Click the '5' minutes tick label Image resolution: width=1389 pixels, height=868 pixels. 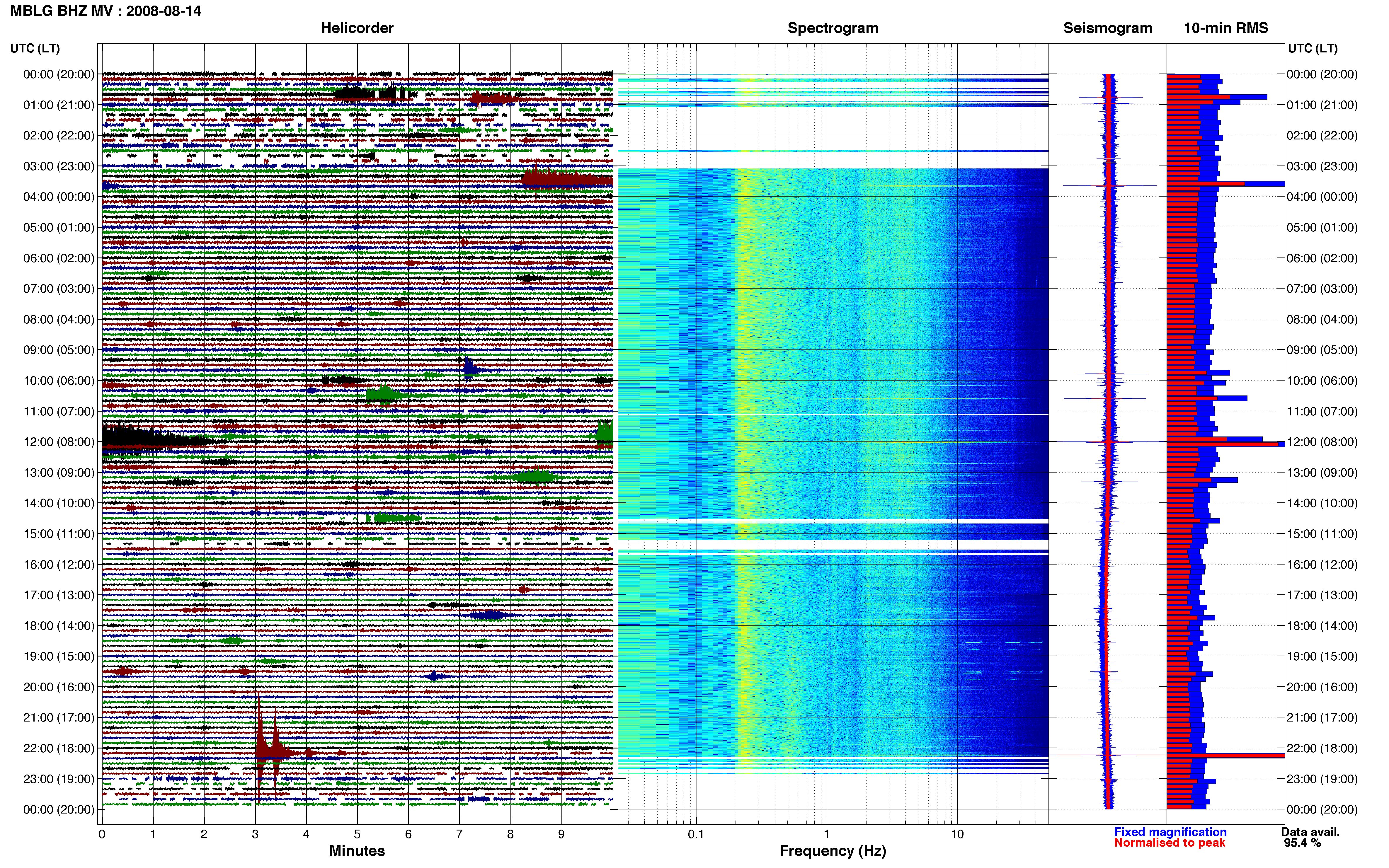(357, 834)
